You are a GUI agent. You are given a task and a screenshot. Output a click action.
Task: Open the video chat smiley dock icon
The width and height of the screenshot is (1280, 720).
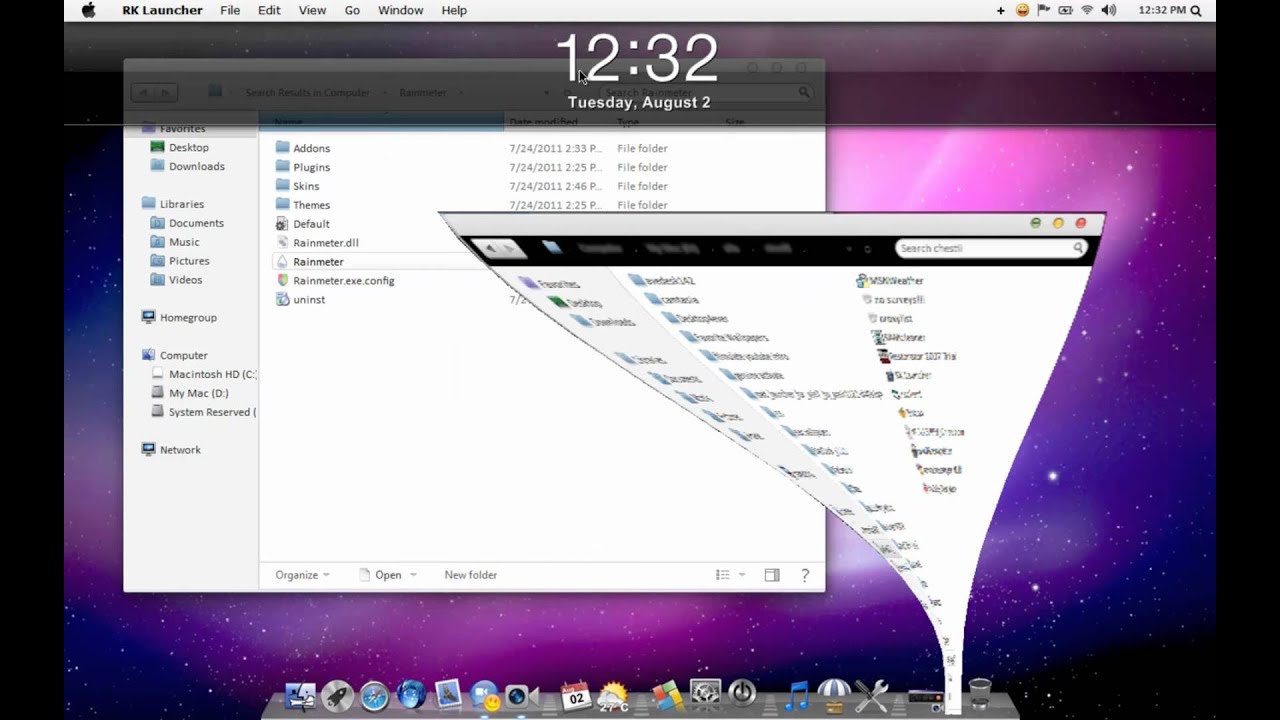(x=485, y=696)
